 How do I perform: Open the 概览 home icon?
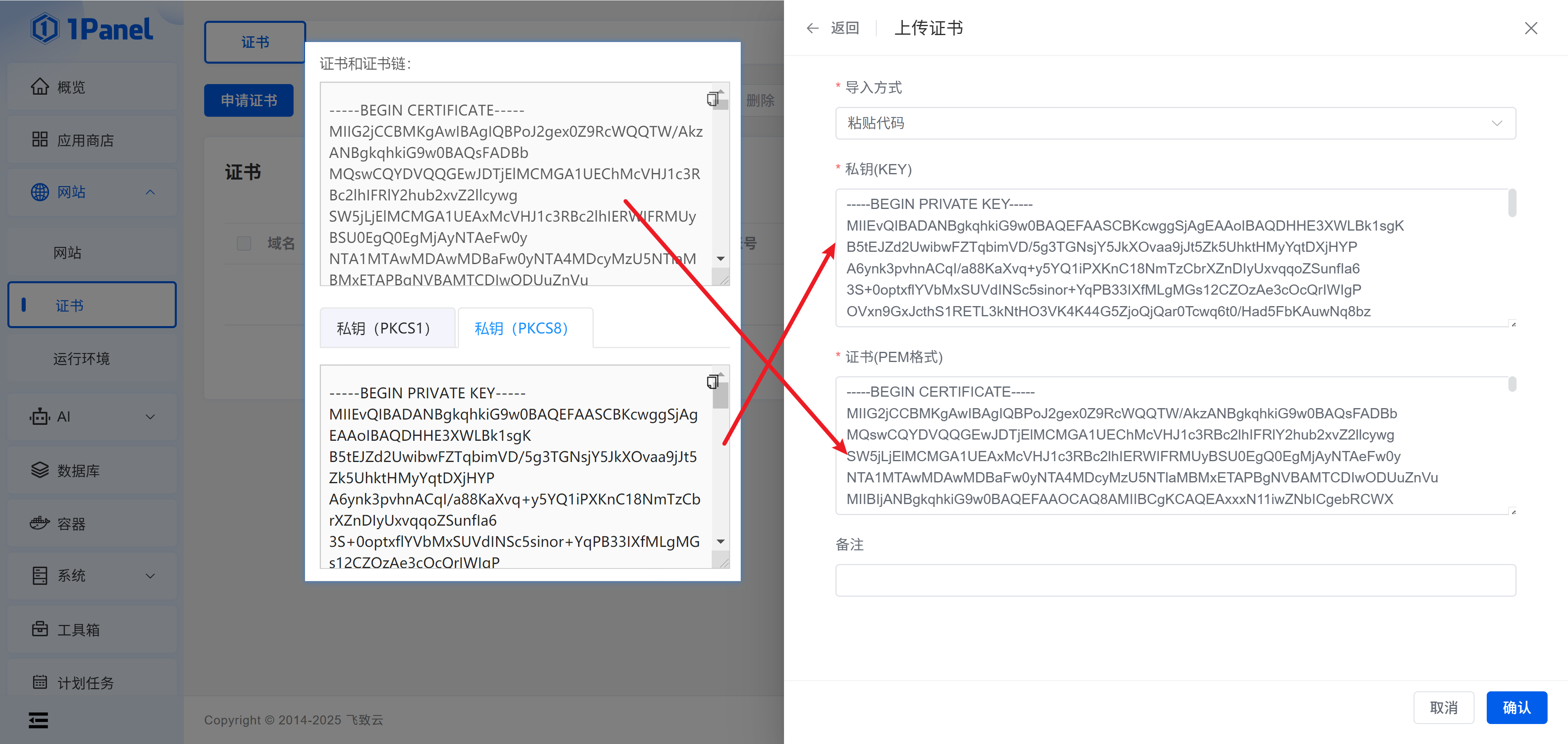point(40,87)
